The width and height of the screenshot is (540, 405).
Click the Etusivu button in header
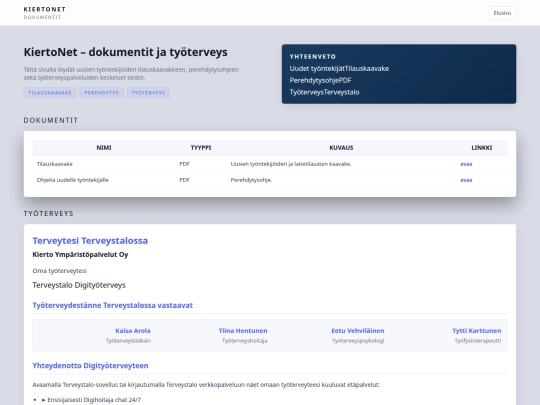(x=502, y=13)
